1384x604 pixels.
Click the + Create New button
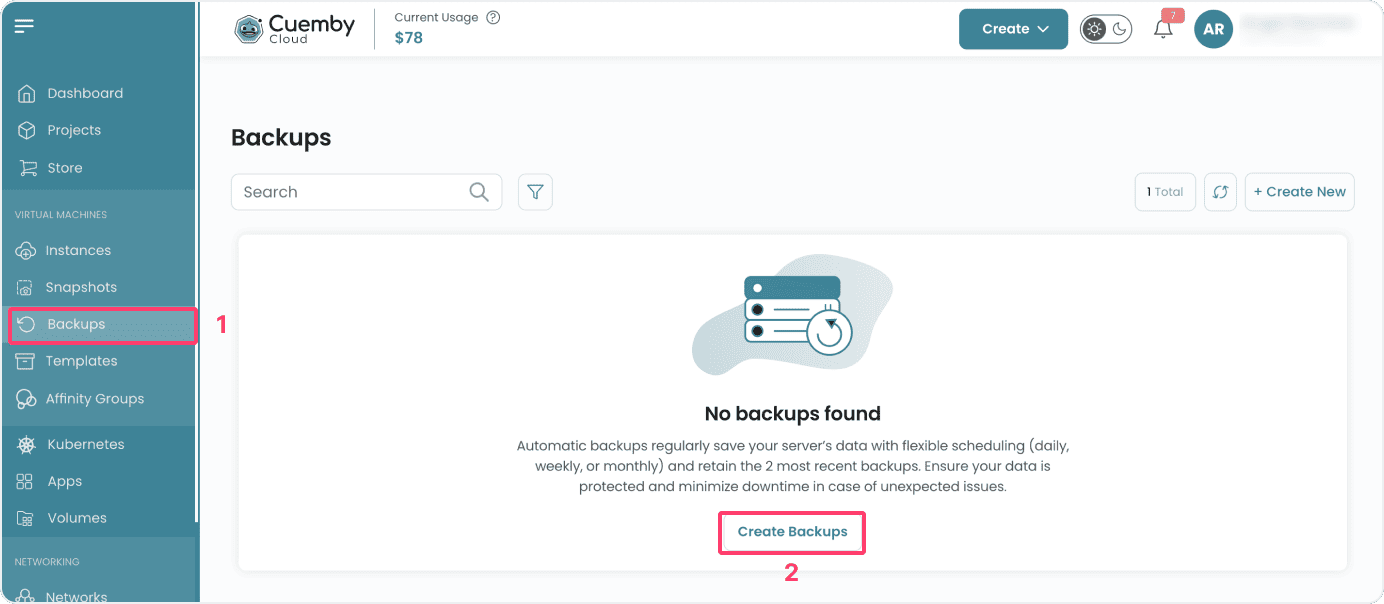[1299, 191]
